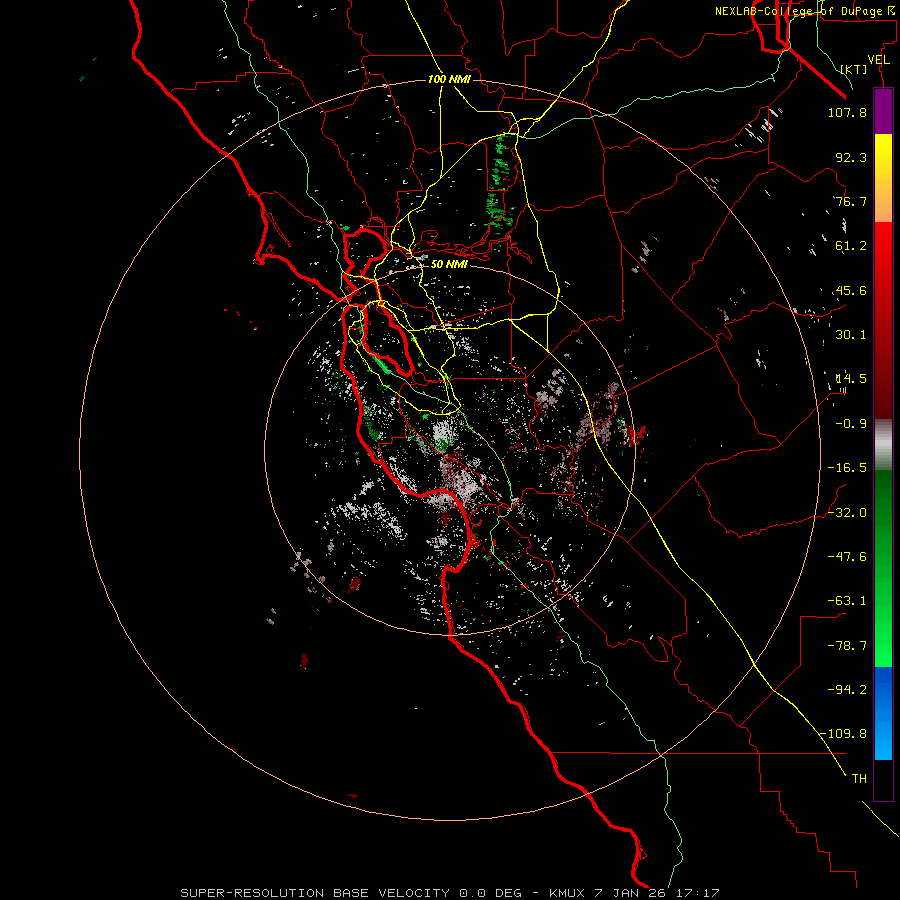Pick the green segment of the color bar
900x900 pixels.
tap(883, 568)
